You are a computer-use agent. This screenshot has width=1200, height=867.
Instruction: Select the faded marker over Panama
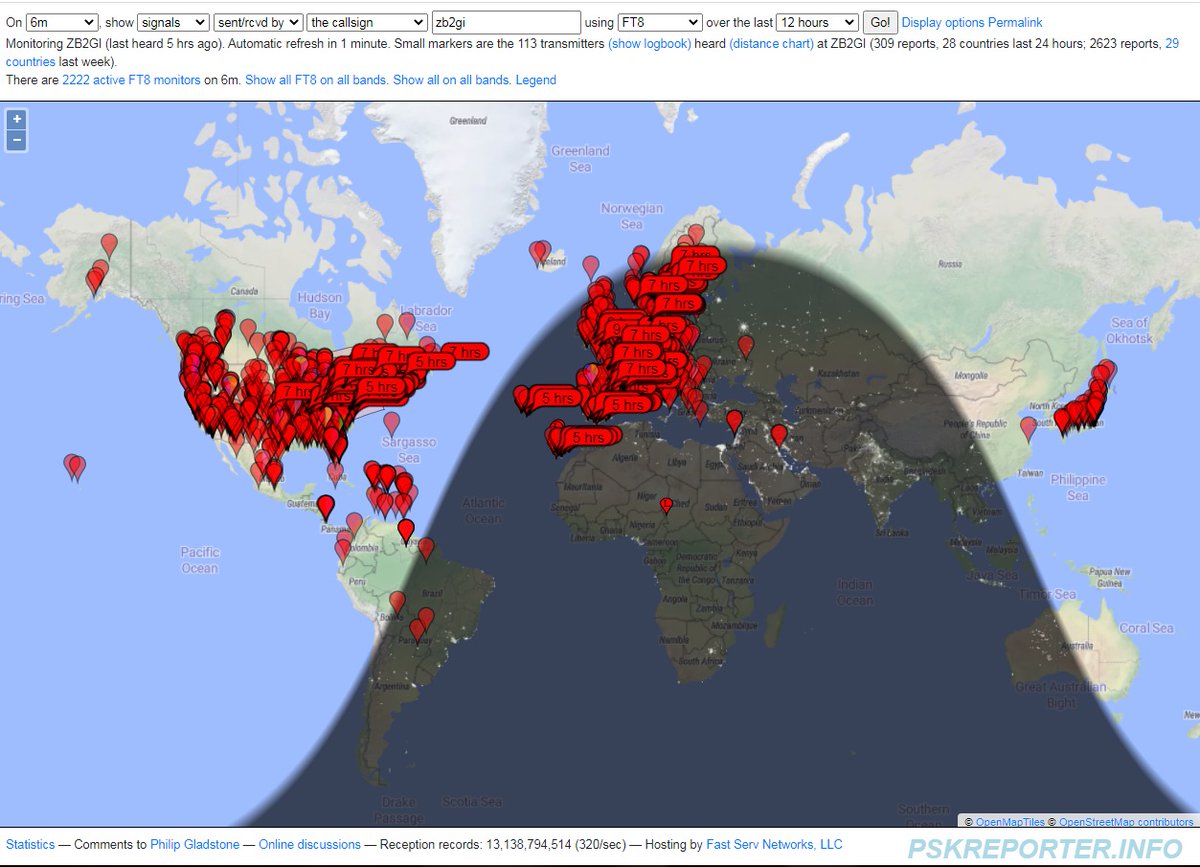click(x=354, y=523)
